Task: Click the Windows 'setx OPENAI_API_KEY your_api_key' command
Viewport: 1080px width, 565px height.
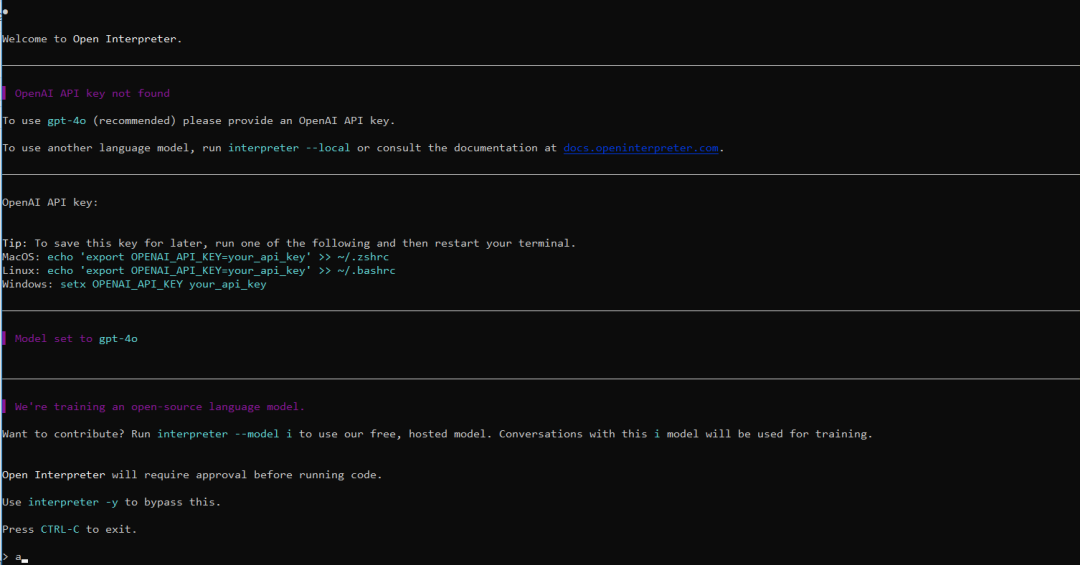Action: (x=163, y=285)
